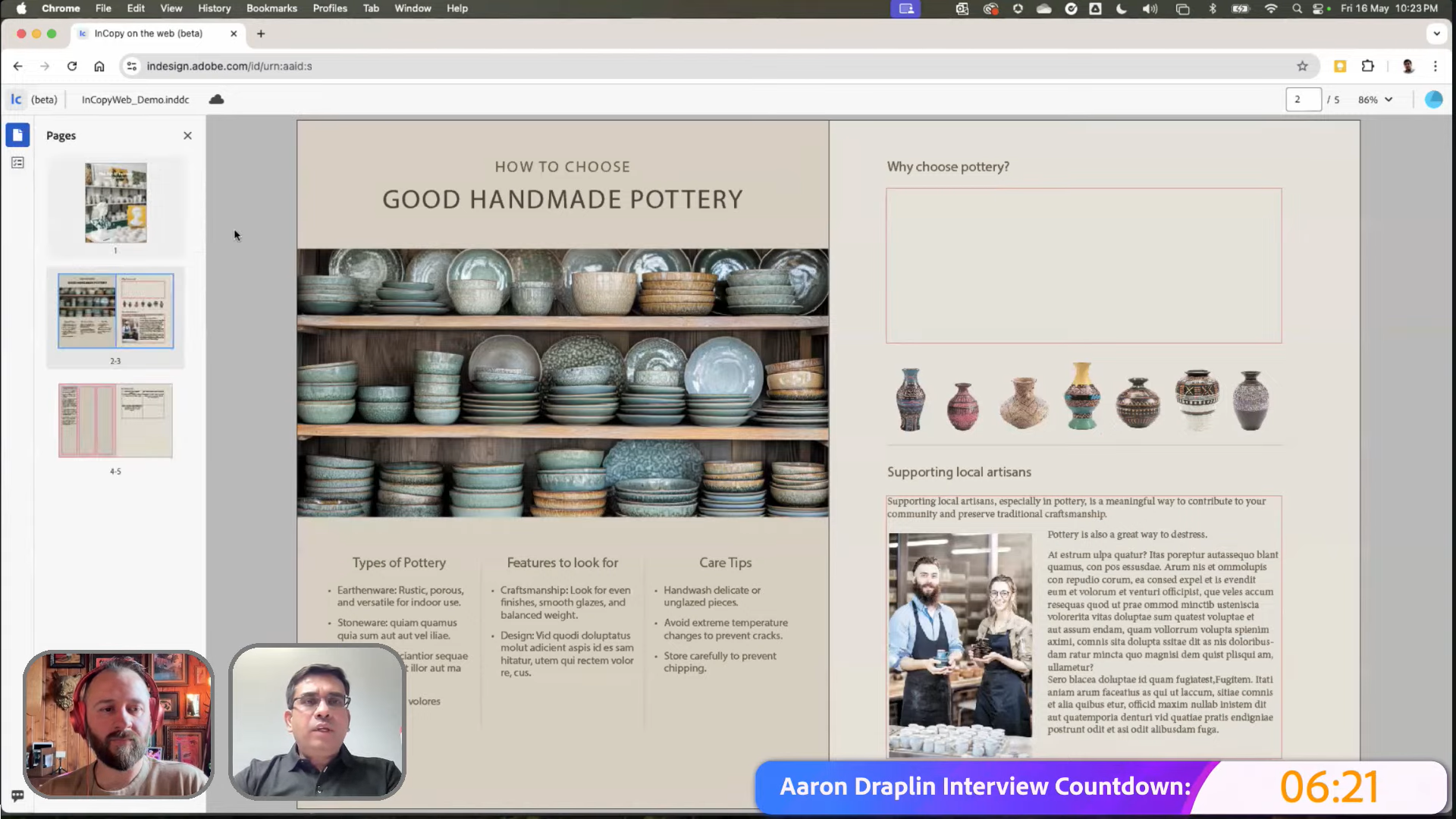Click the Bluetooth icon in menu bar
The height and width of the screenshot is (819, 1456).
coord(1213,8)
